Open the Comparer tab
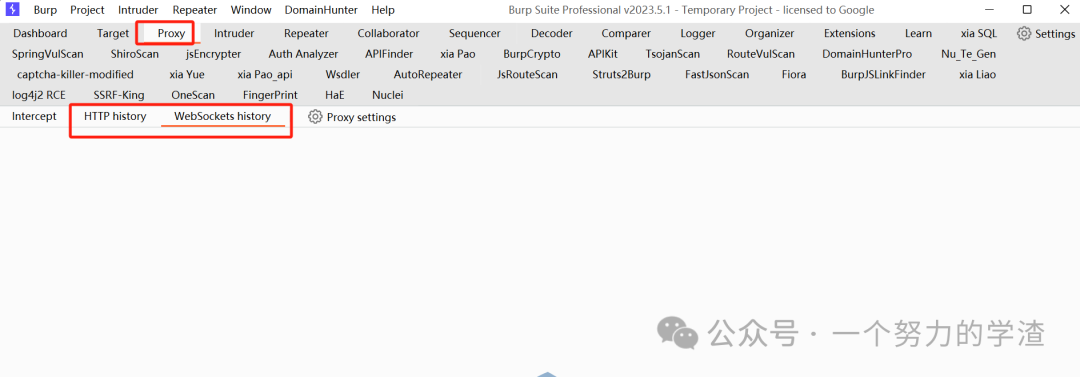The width and height of the screenshot is (1080, 377). point(626,33)
